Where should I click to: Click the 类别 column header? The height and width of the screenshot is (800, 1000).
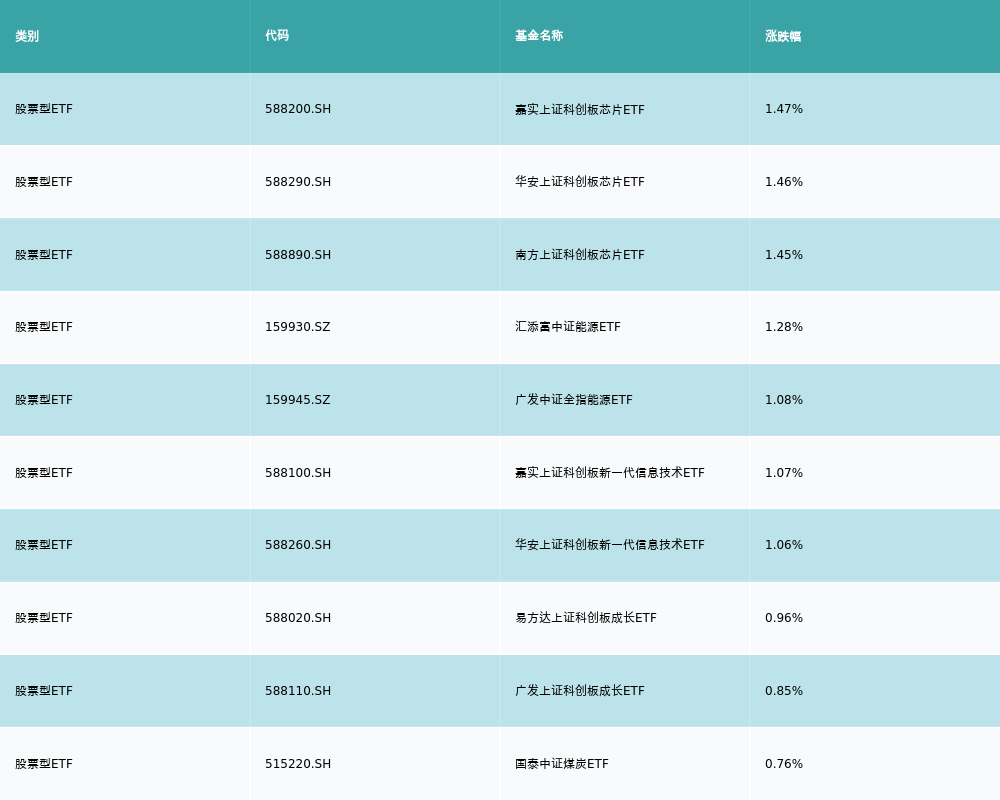(27, 36)
